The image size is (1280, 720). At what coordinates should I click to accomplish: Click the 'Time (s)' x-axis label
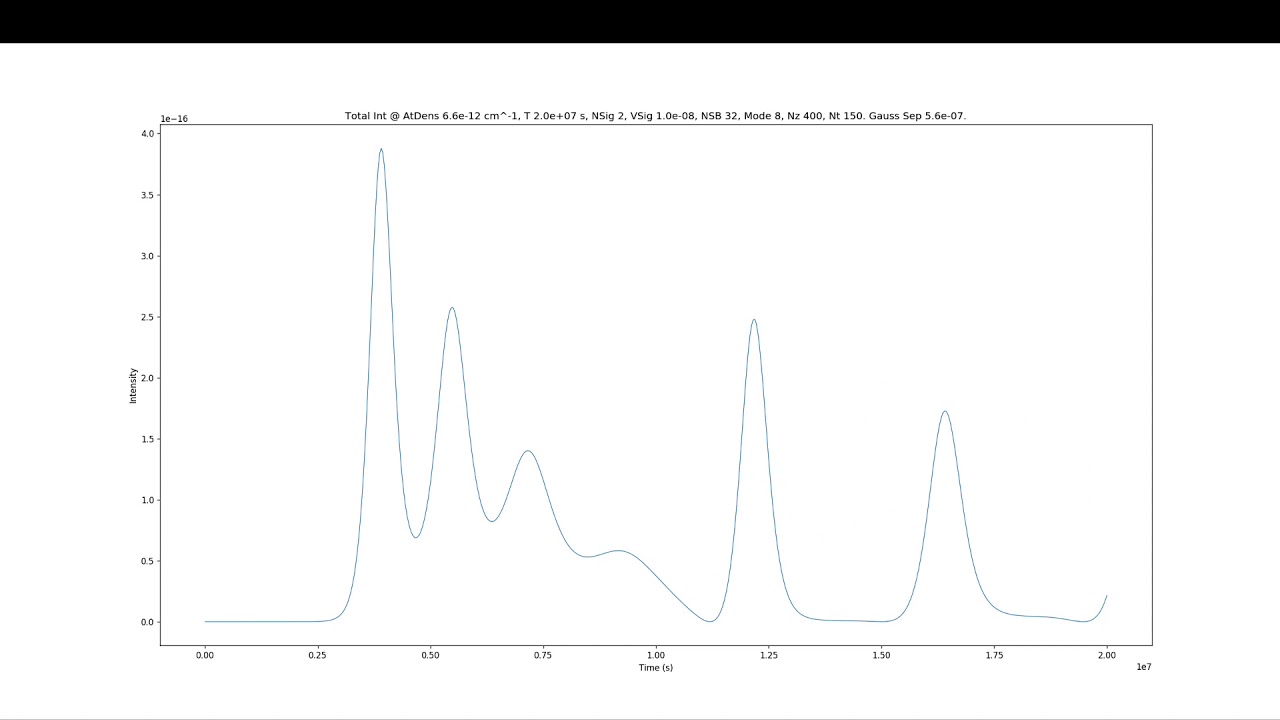(656, 667)
